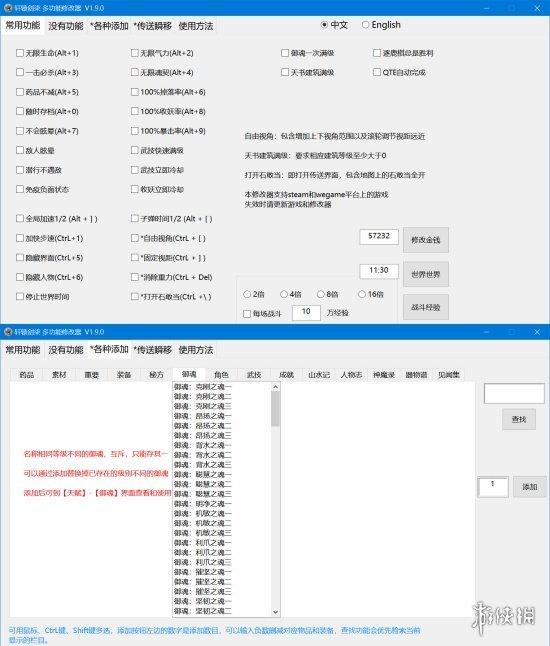Image resolution: width=550 pixels, height=646 pixels.
Task: Check the QTE自动完成 option
Action: (377, 72)
